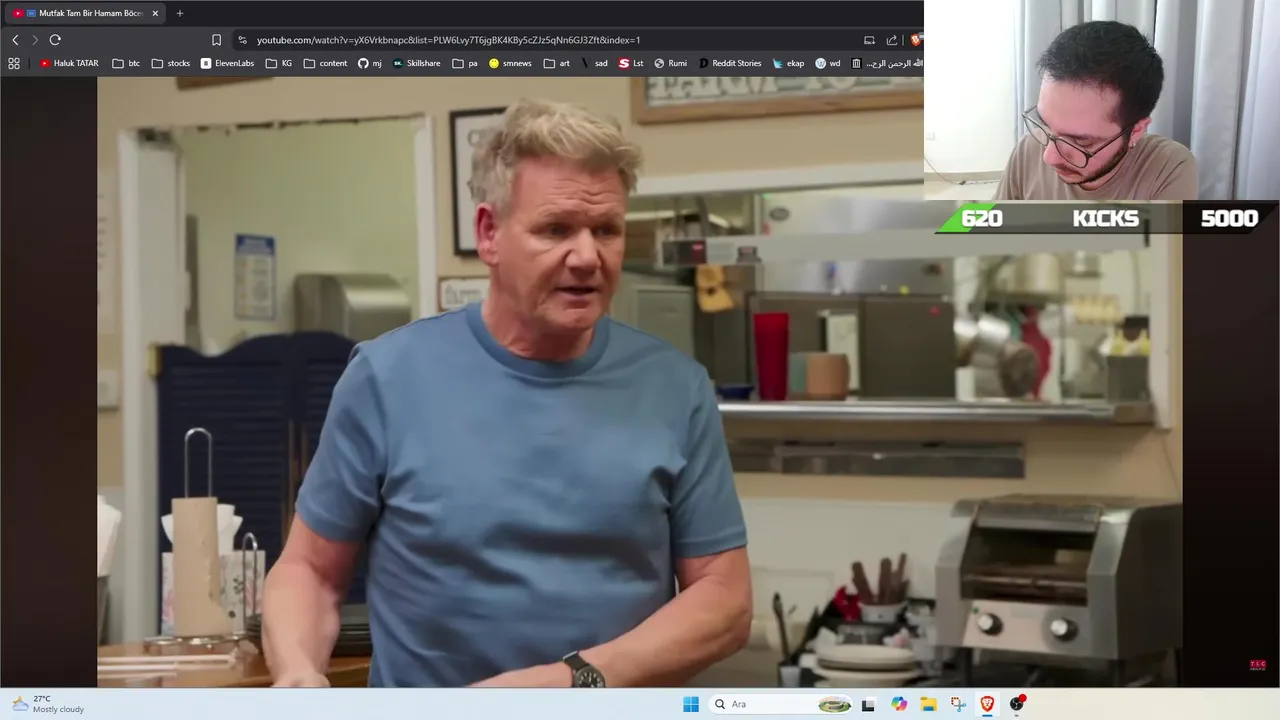
Task: Click the Ara taskbar search box
Action: pos(780,704)
